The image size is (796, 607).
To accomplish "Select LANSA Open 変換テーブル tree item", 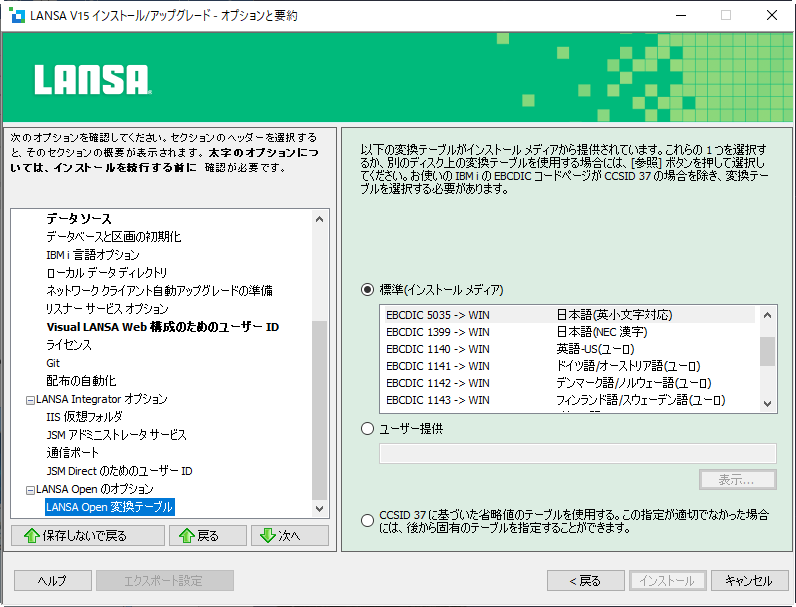I will 110,507.
